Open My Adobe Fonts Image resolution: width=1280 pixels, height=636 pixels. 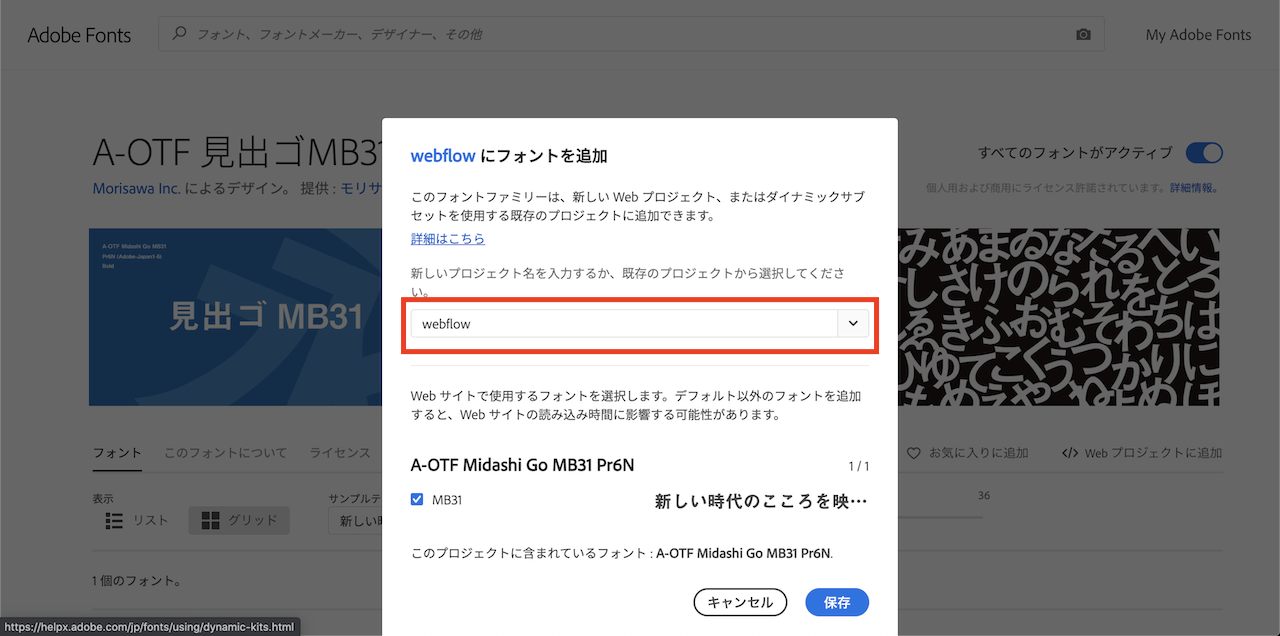tap(1198, 34)
